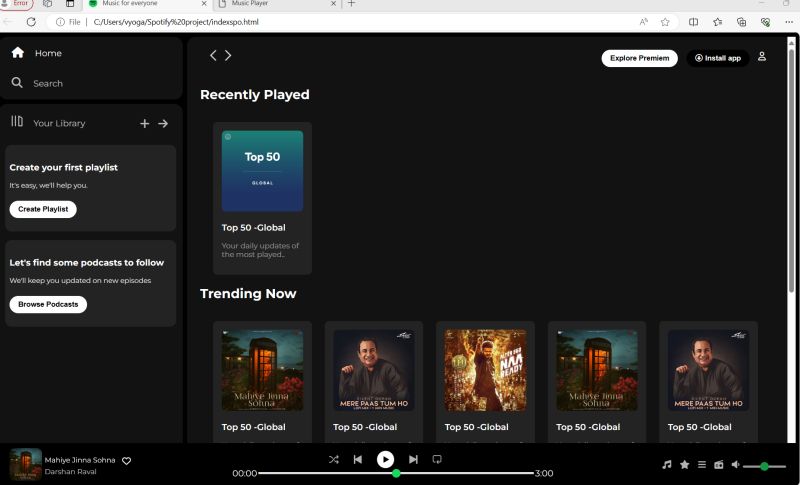Viewport: 800px width, 485px height.
Task: Seek on the song progress bar
Action: [x=396, y=473]
